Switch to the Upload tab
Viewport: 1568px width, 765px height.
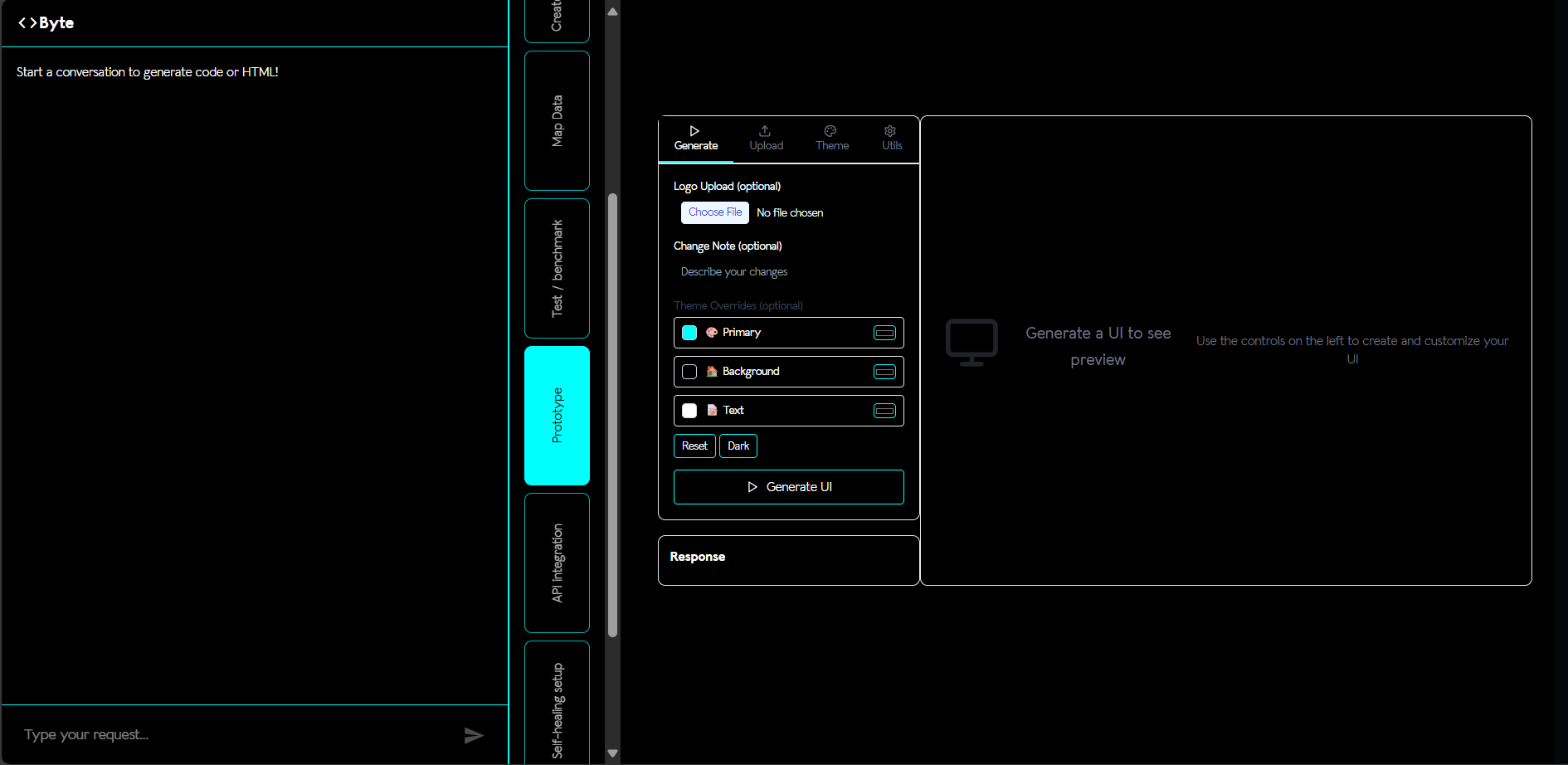pos(766,139)
